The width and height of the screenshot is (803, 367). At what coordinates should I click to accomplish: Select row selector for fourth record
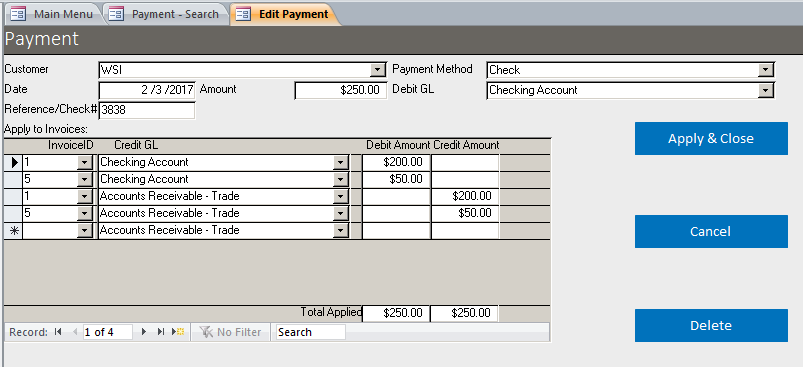click(x=14, y=213)
